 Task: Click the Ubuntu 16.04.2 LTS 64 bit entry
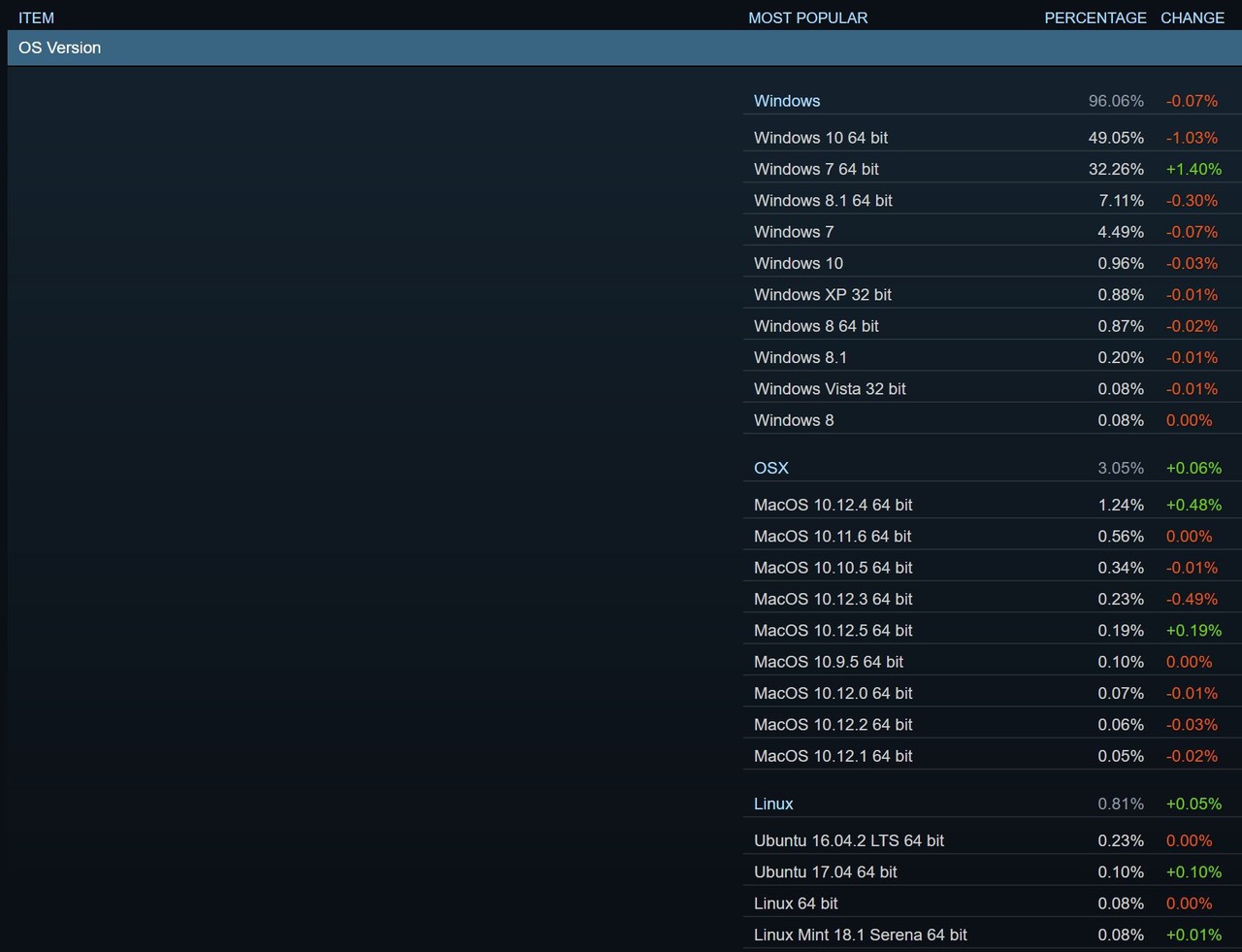(x=849, y=840)
